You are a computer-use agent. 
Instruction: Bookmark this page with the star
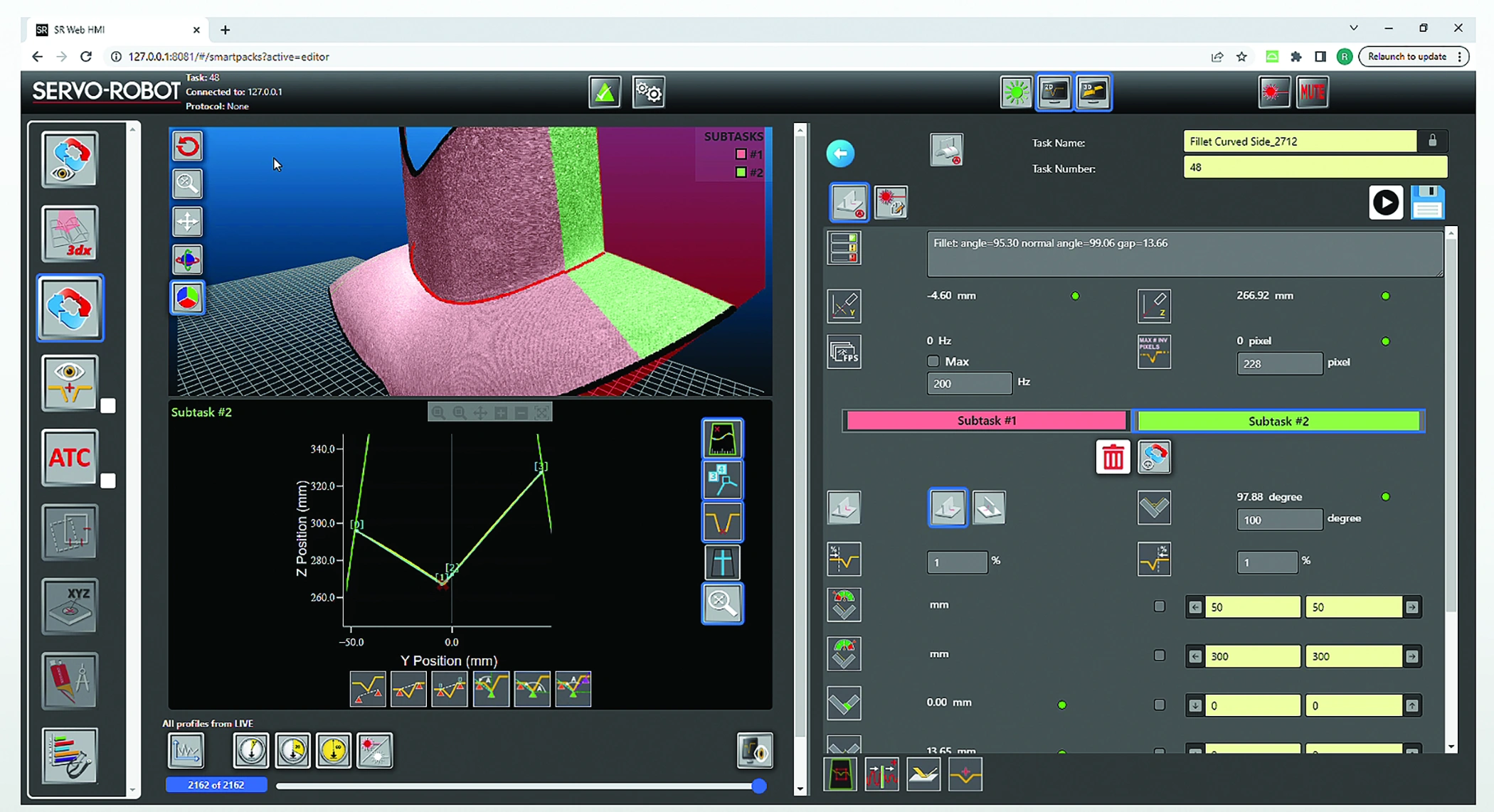[x=1242, y=57]
